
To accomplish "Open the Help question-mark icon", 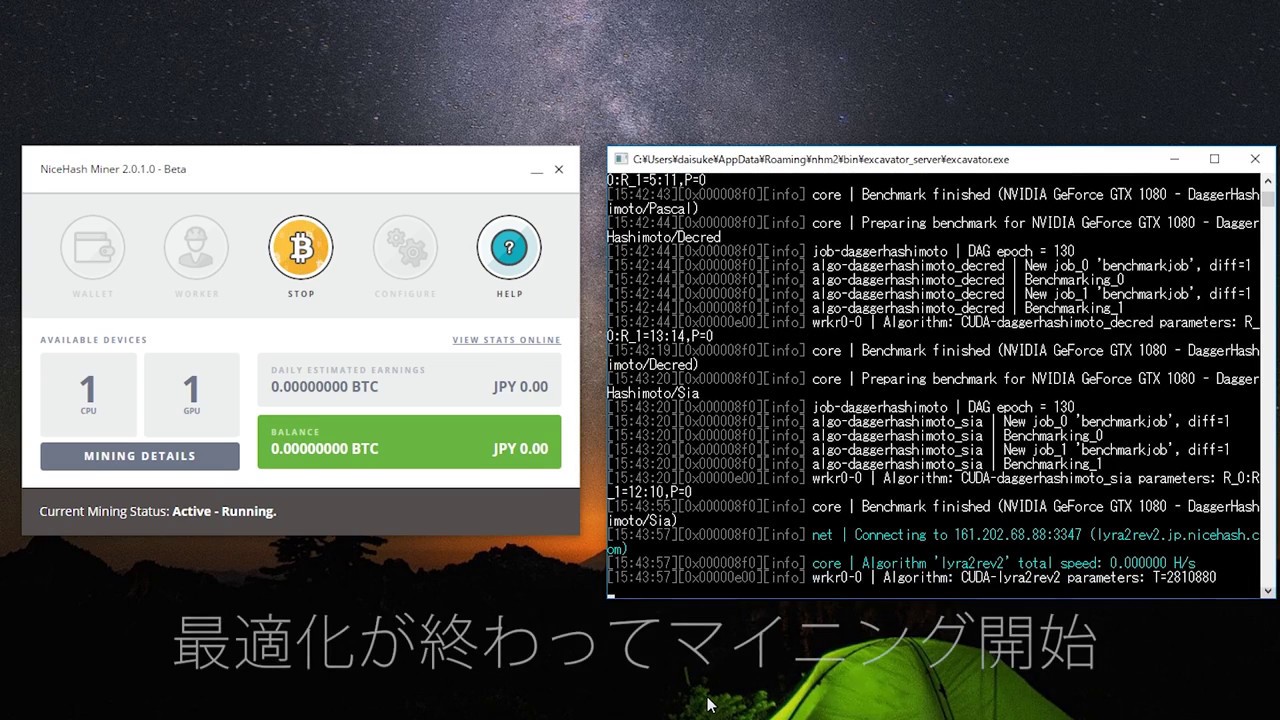I will pyautogui.click(x=509, y=247).
